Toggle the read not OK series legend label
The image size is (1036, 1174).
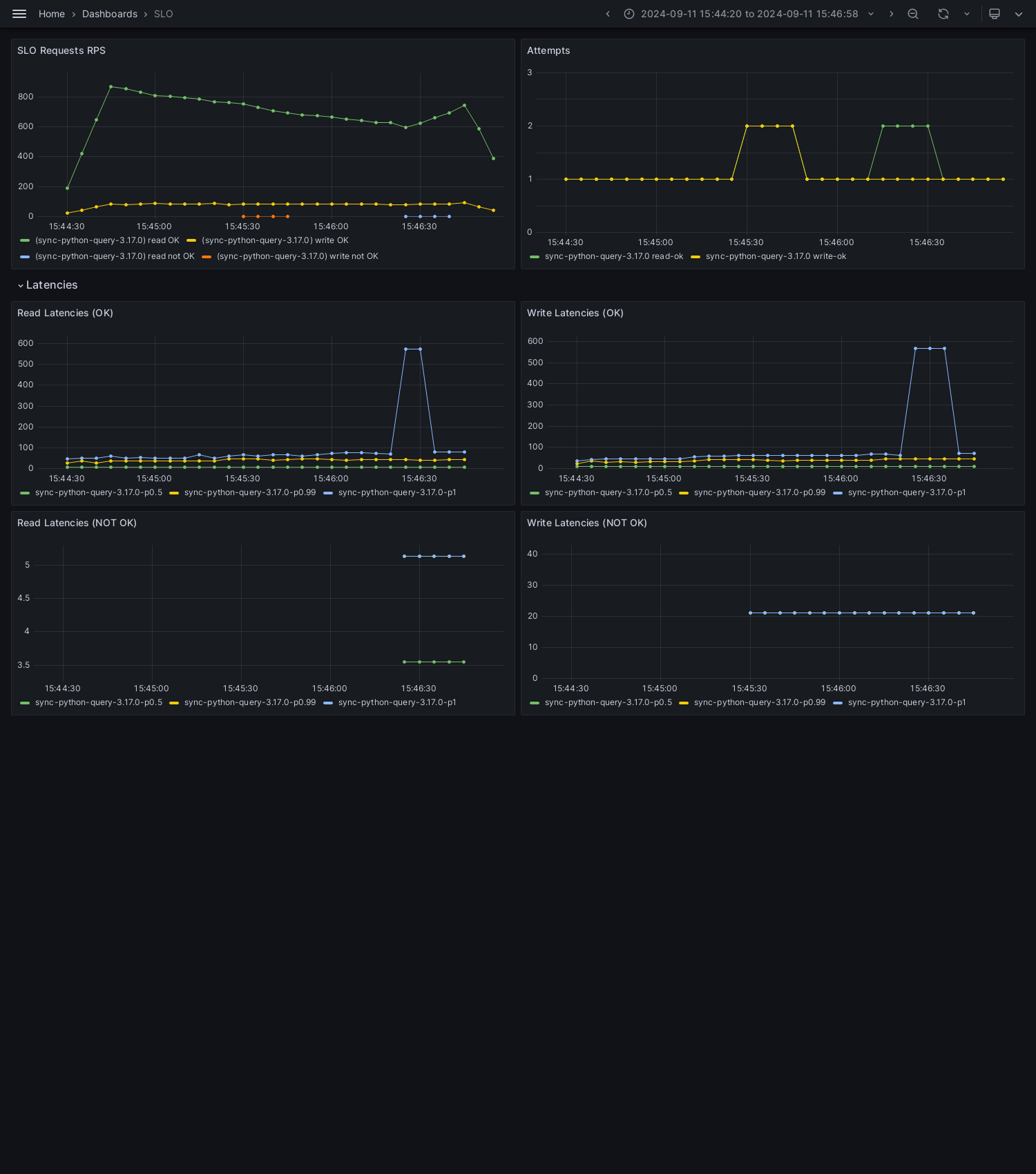tap(115, 256)
